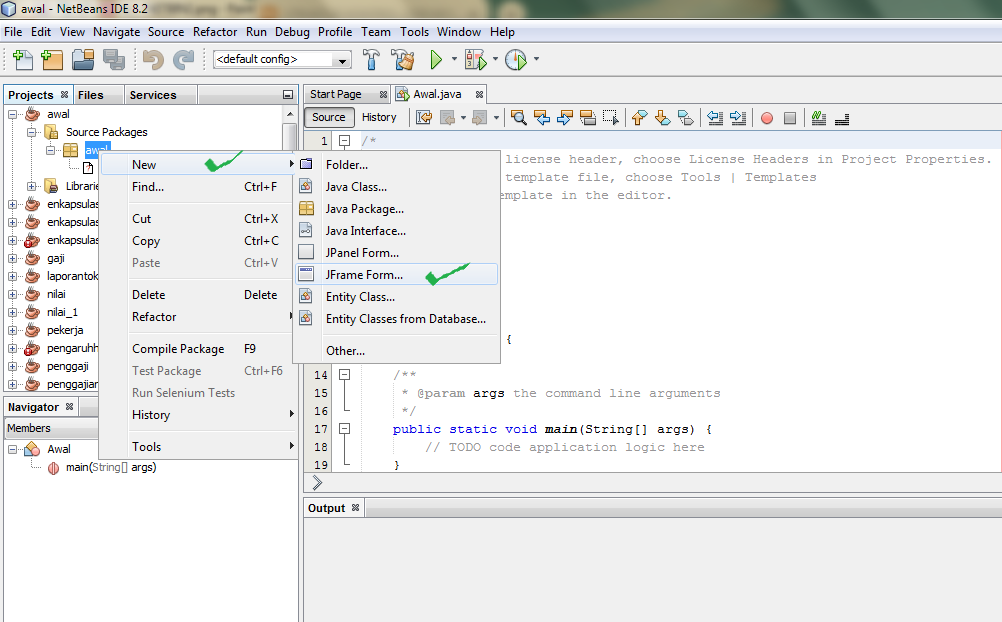Undo the last change
The width and height of the screenshot is (1002, 622).
coord(152,59)
